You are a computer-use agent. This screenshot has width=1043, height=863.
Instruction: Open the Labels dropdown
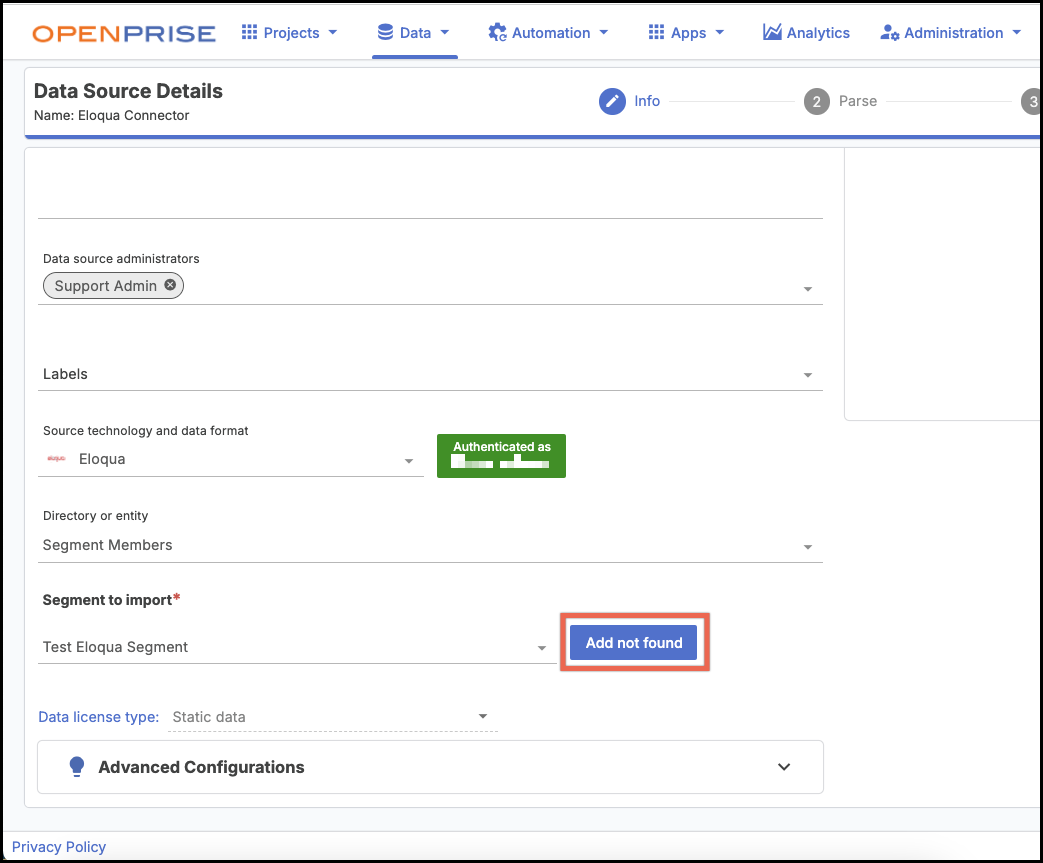(x=430, y=374)
